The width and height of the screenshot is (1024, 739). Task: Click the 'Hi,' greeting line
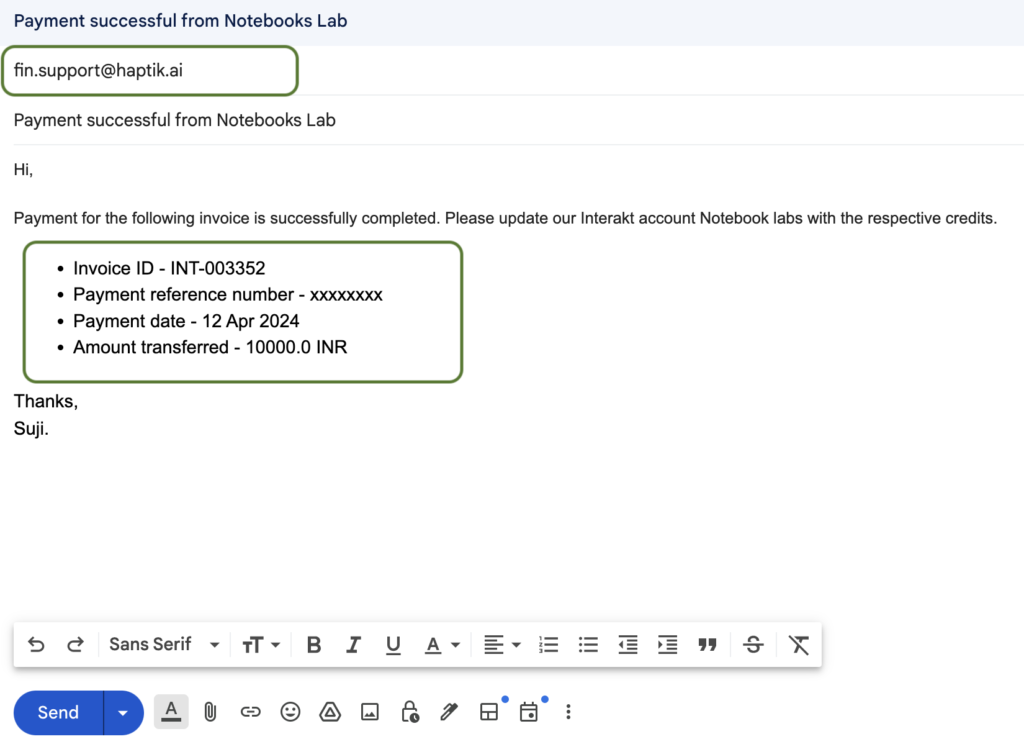coord(24,170)
